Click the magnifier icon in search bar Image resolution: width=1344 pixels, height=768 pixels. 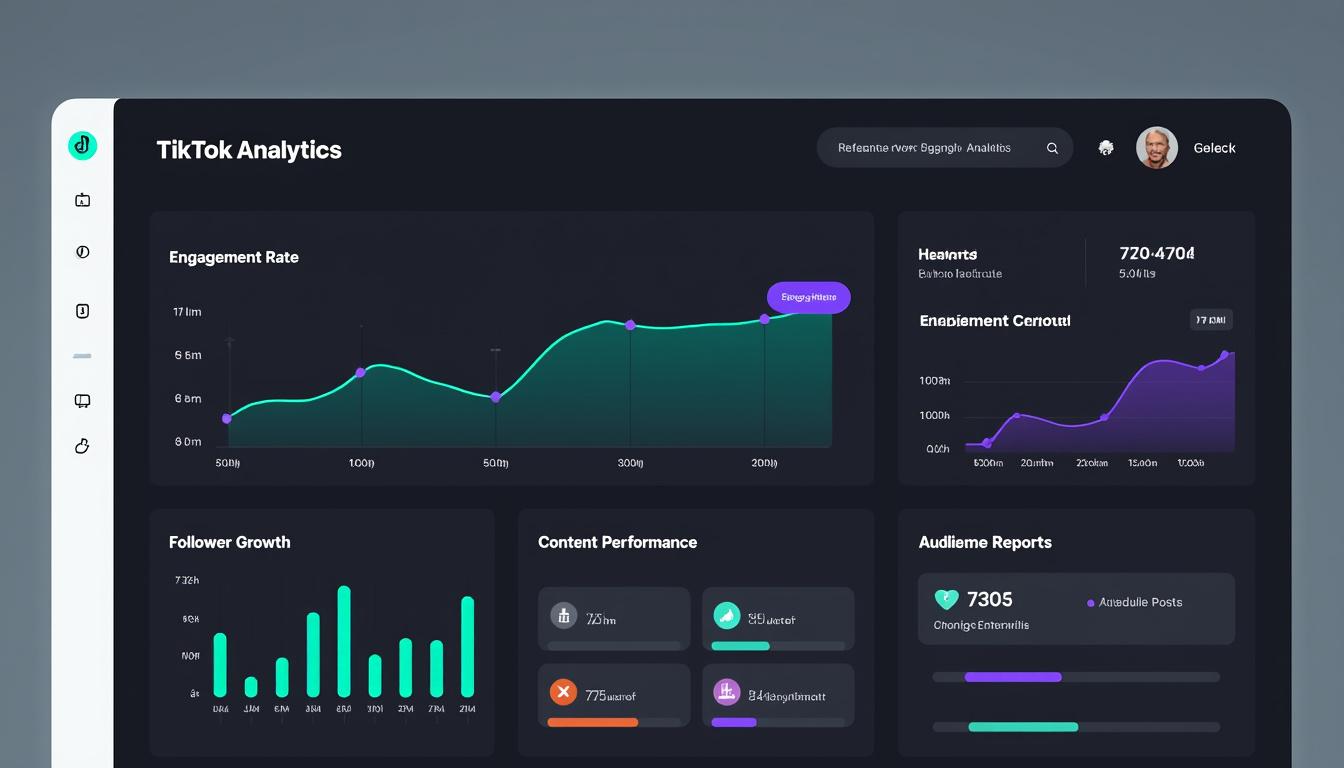point(1052,148)
